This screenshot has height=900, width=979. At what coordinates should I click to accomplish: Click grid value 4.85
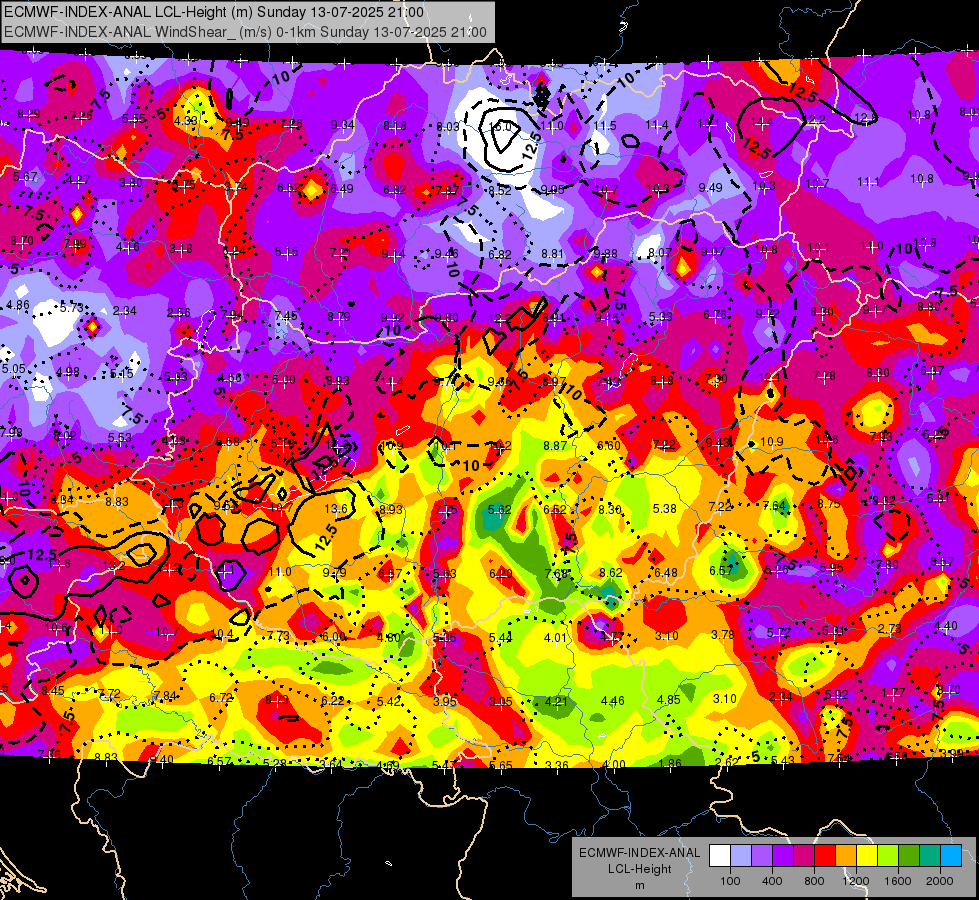[669, 700]
